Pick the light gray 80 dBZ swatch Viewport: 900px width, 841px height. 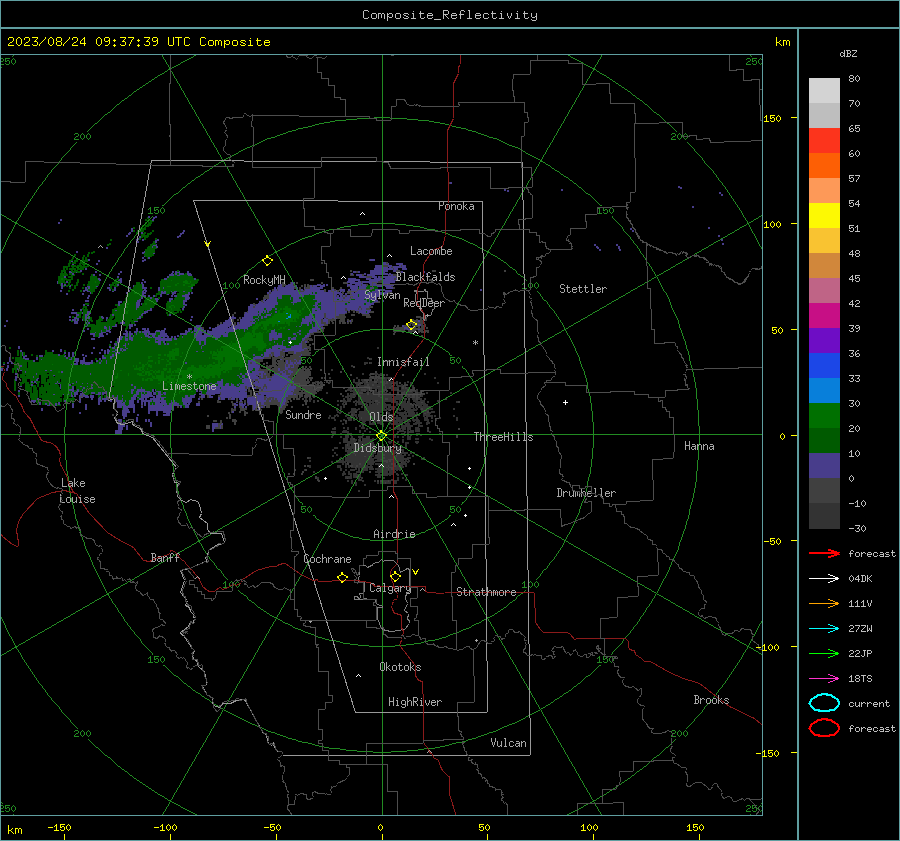pyautogui.click(x=824, y=91)
